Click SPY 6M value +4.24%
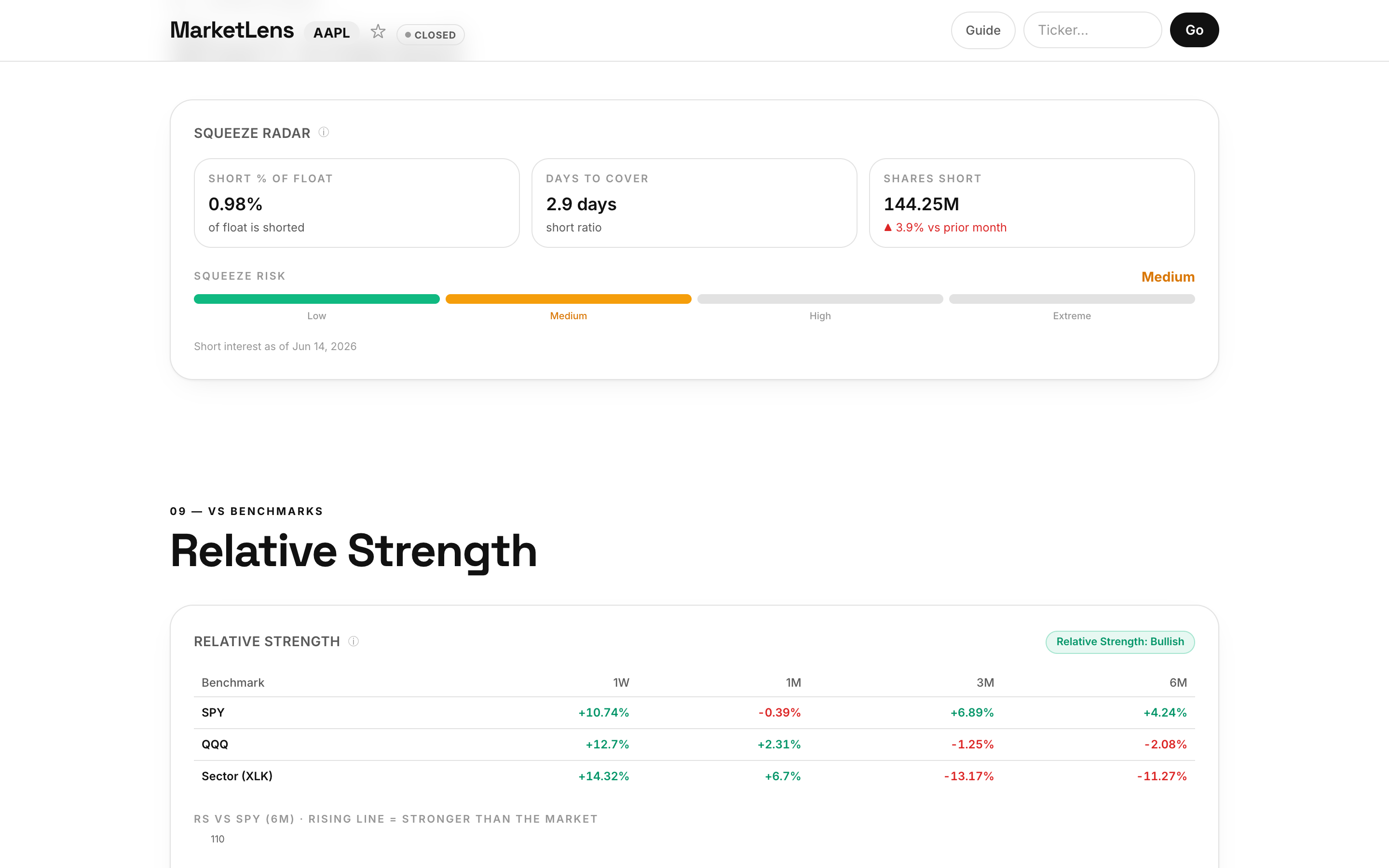The height and width of the screenshot is (868, 1389). (x=1165, y=712)
